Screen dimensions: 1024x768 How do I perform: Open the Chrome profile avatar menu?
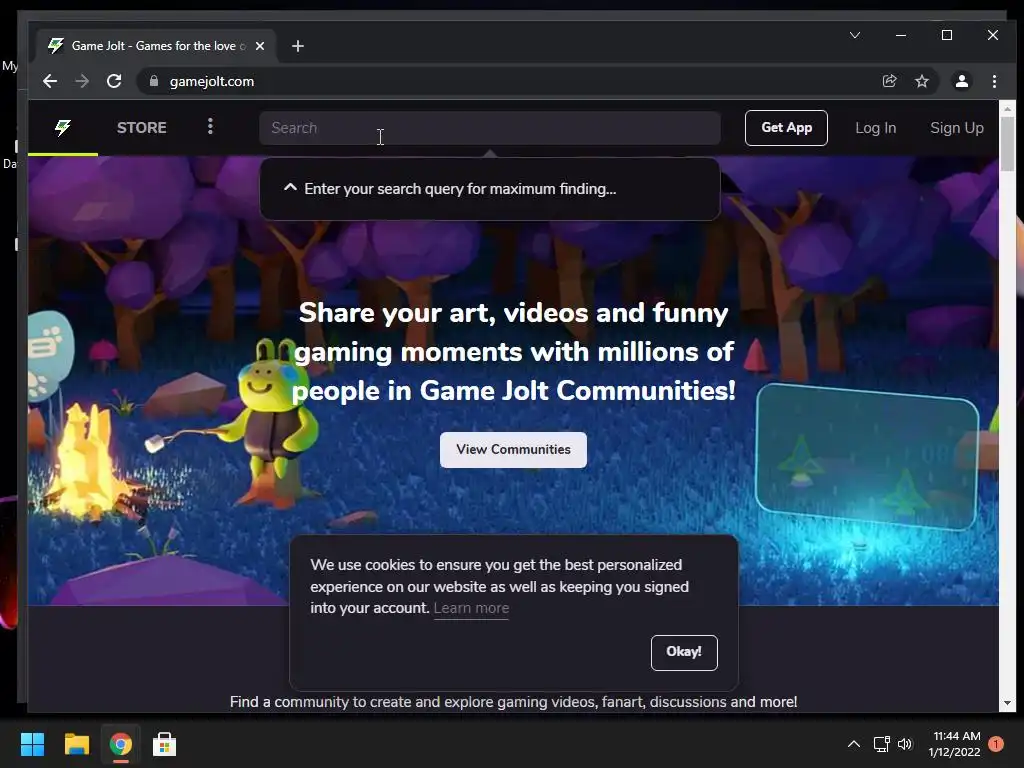tap(961, 81)
